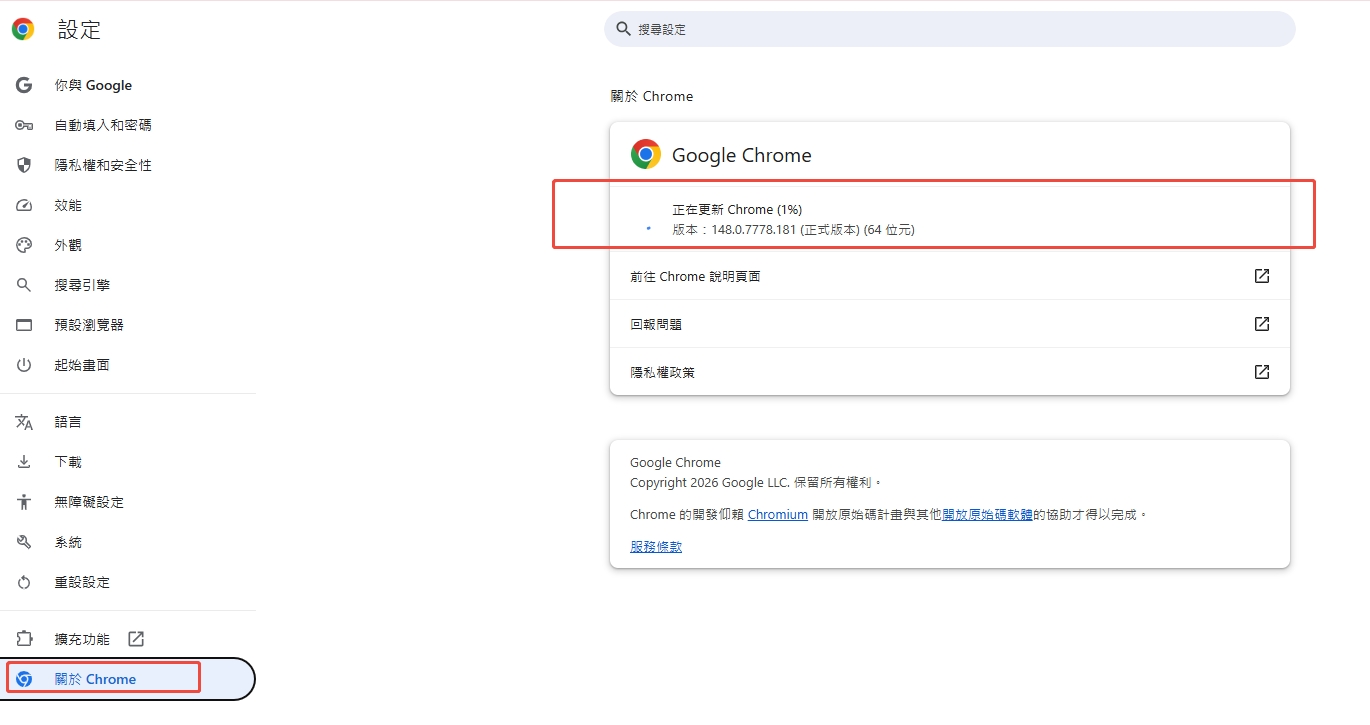Select 關於 Chrome sidebar item
This screenshot has height=725, width=1370.
128,679
